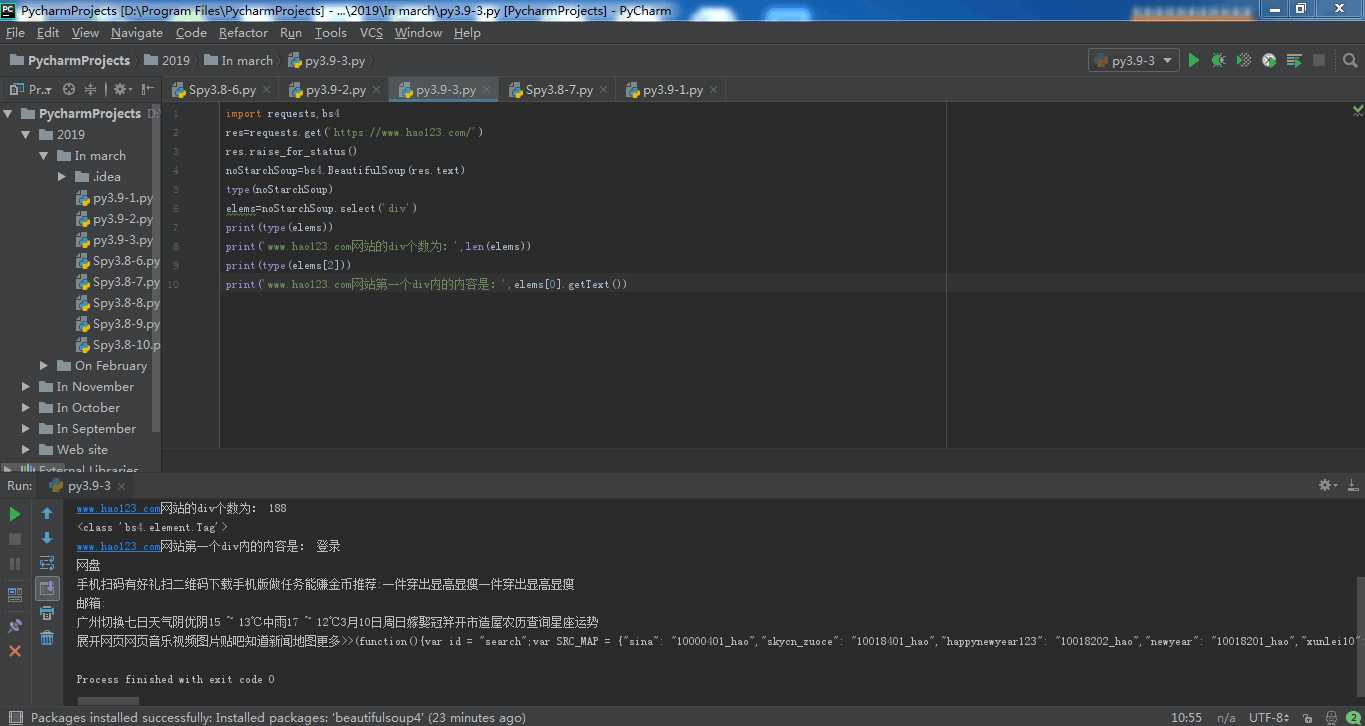
Task: Click Down the stack trace arrow
Action: 47,538
